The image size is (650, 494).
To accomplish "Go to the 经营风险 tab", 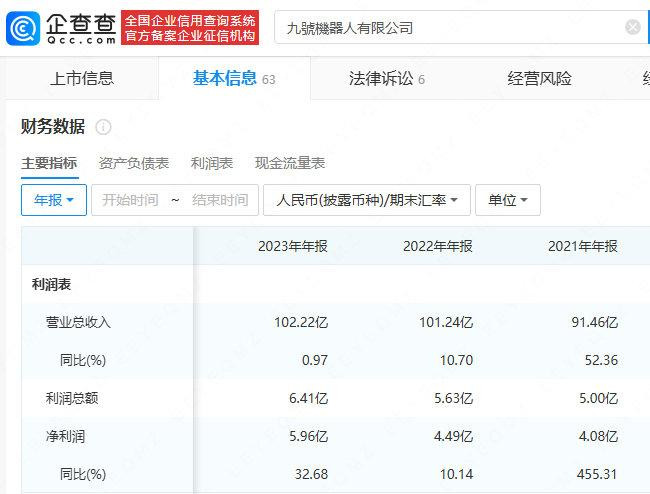I will point(539,79).
